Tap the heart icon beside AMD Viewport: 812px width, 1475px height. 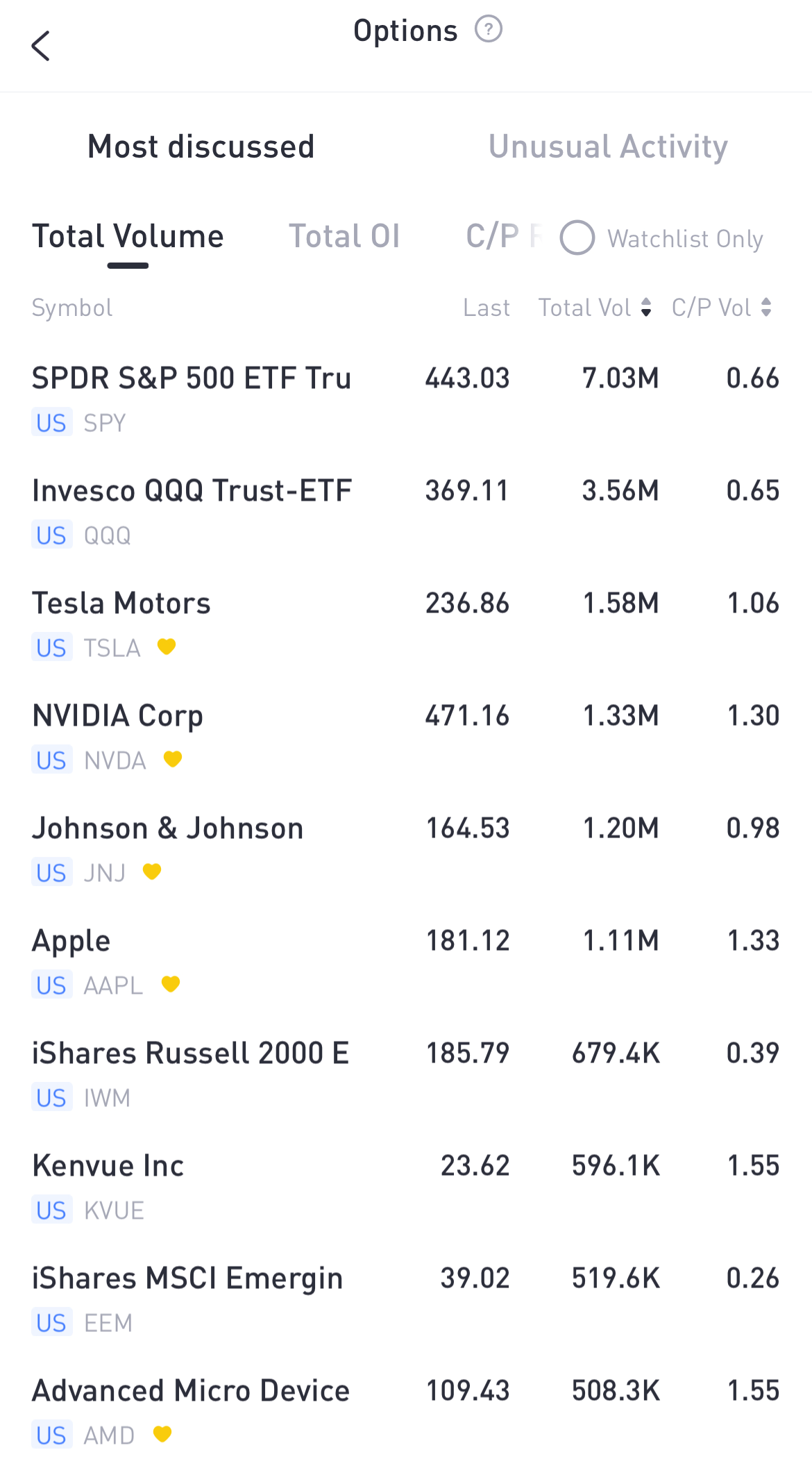(x=162, y=1434)
